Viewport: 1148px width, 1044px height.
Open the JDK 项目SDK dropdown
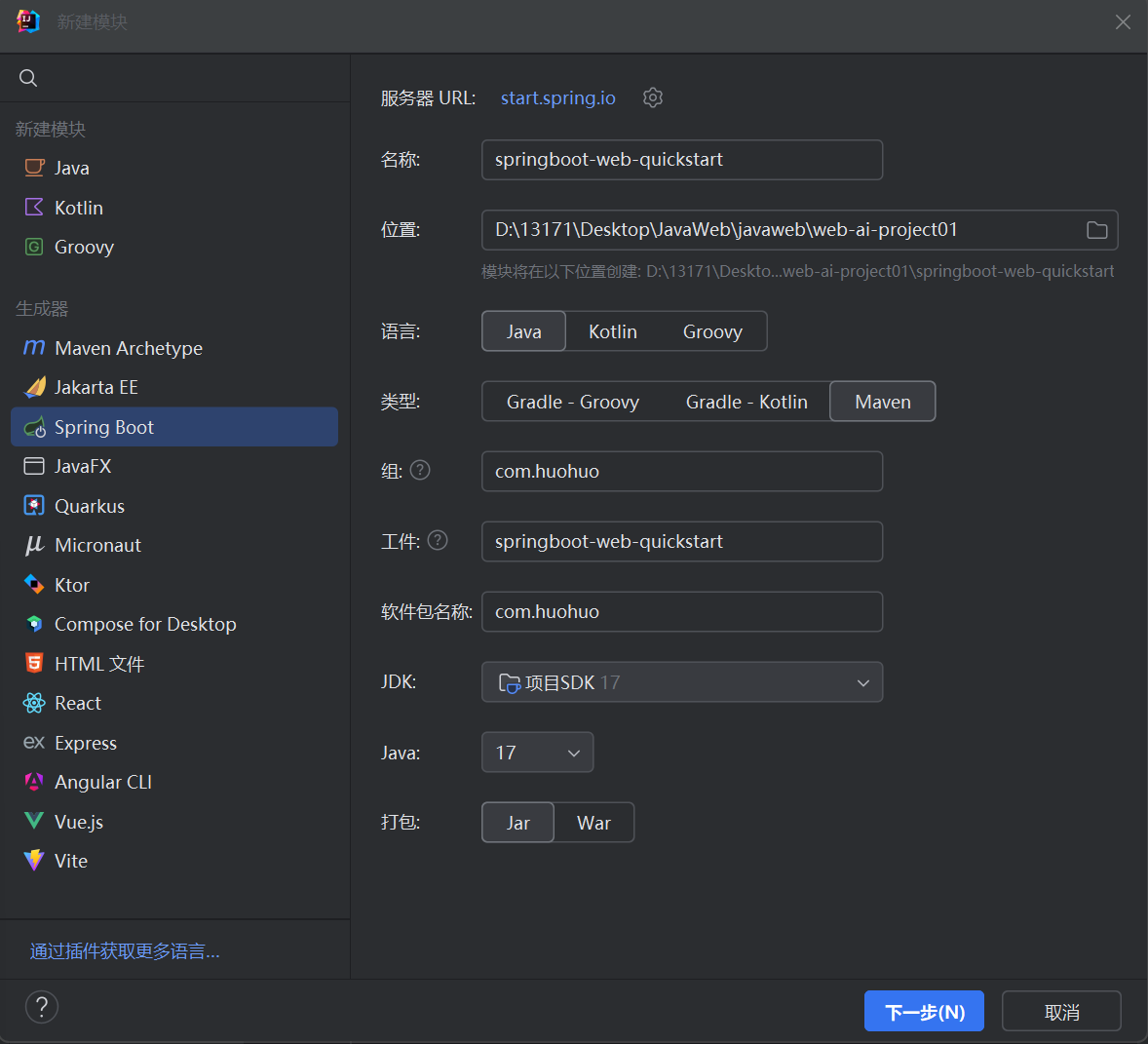681,681
